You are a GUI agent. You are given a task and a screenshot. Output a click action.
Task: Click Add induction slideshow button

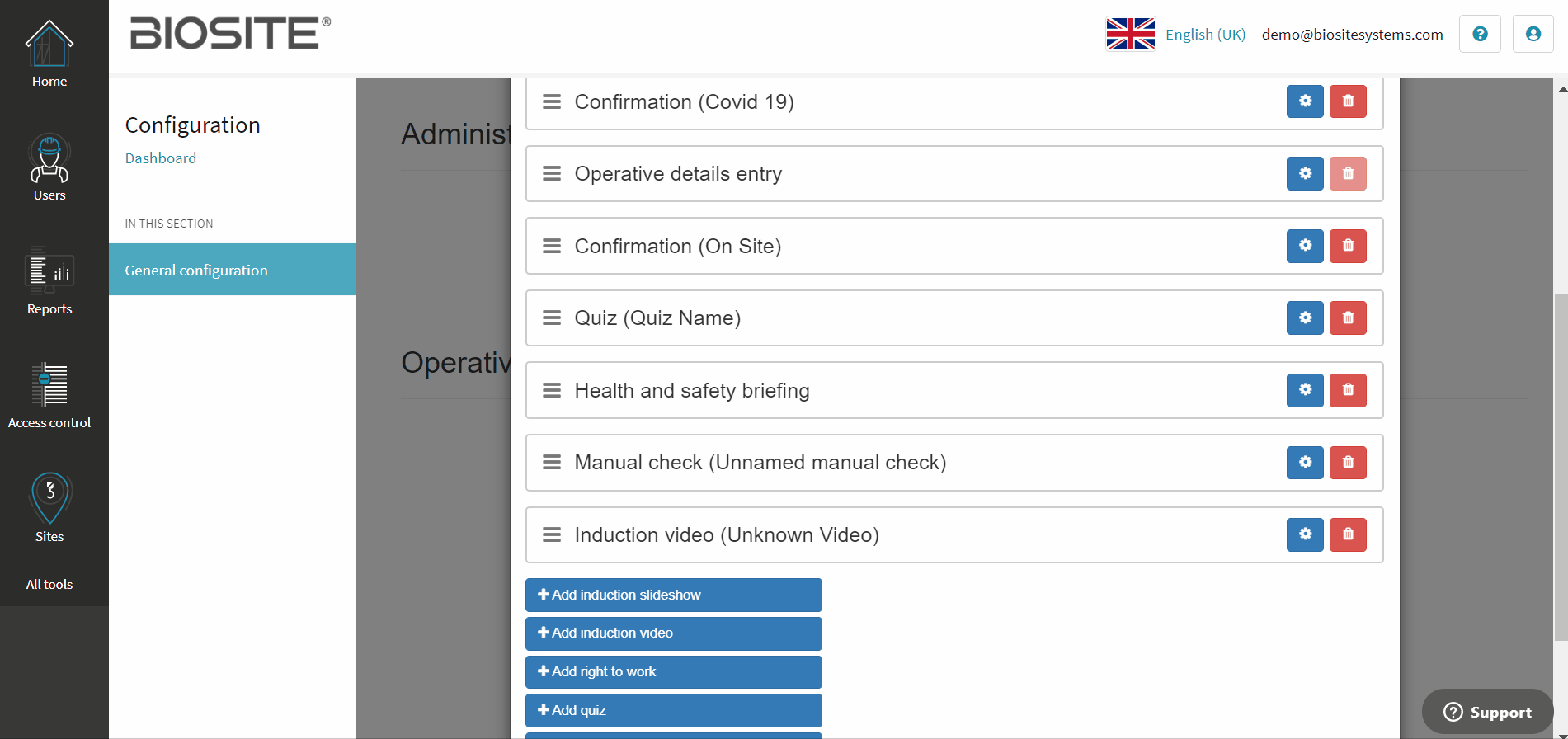click(x=673, y=595)
